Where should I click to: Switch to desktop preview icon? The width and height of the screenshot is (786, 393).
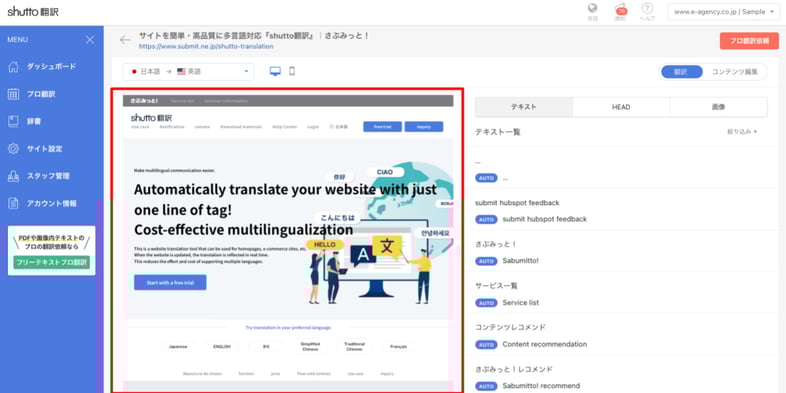pos(275,72)
